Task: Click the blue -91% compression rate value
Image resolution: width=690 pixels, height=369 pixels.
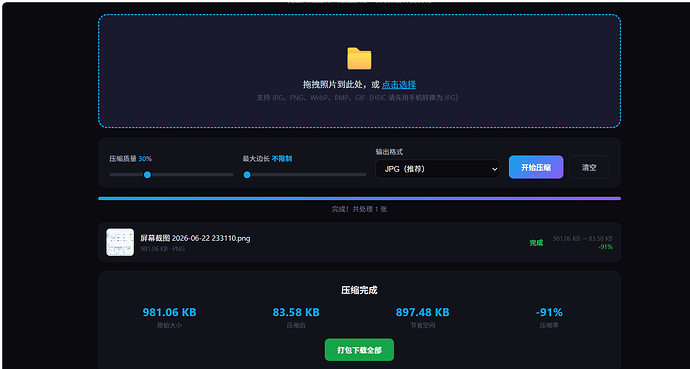Action: click(x=549, y=312)
